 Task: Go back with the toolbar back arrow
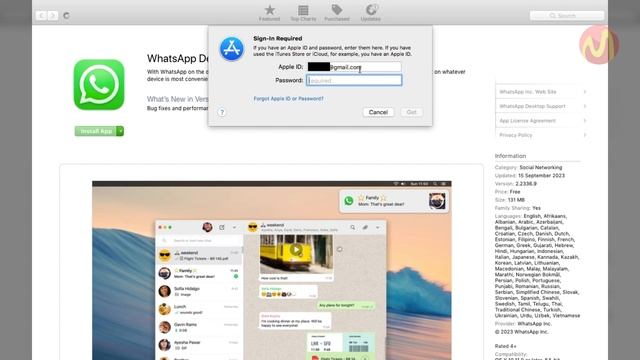pyautogui.click(x=41, y=16)
